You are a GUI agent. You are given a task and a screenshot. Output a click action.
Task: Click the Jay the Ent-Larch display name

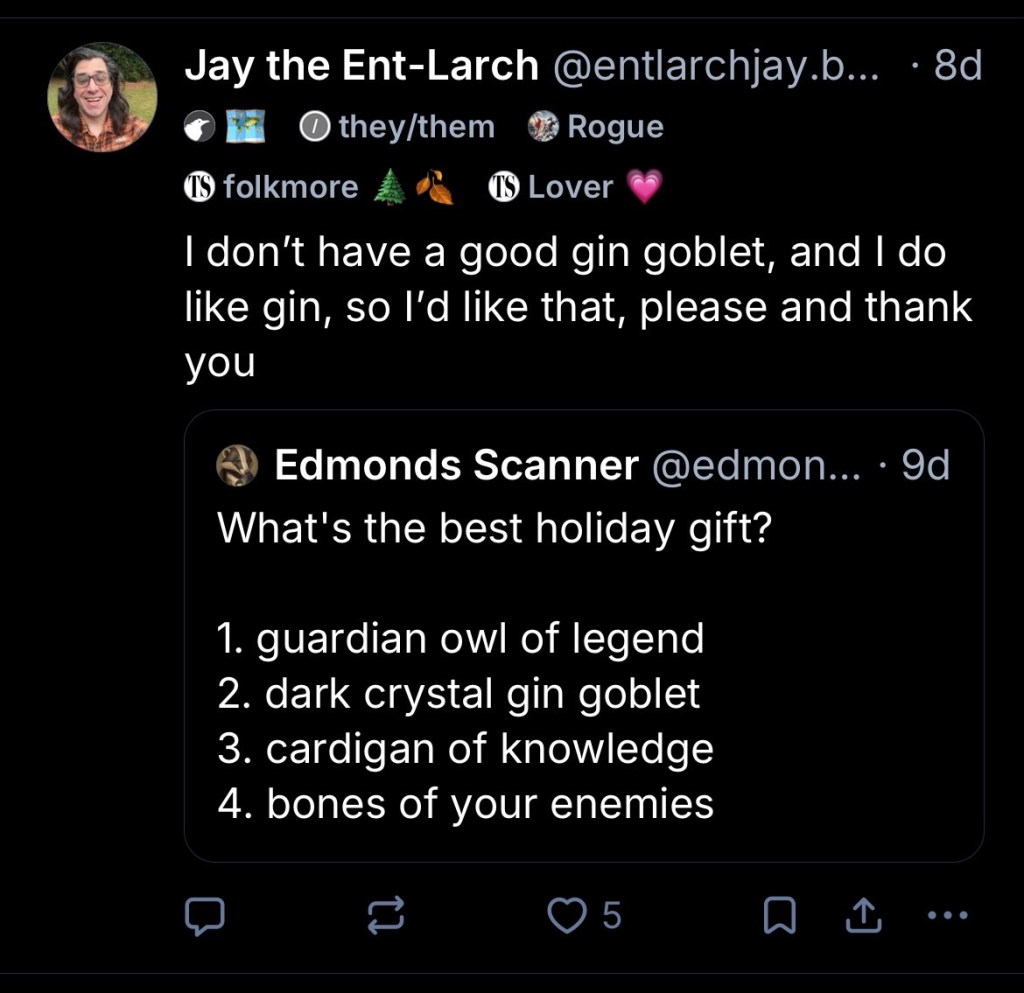pos(361,66)
